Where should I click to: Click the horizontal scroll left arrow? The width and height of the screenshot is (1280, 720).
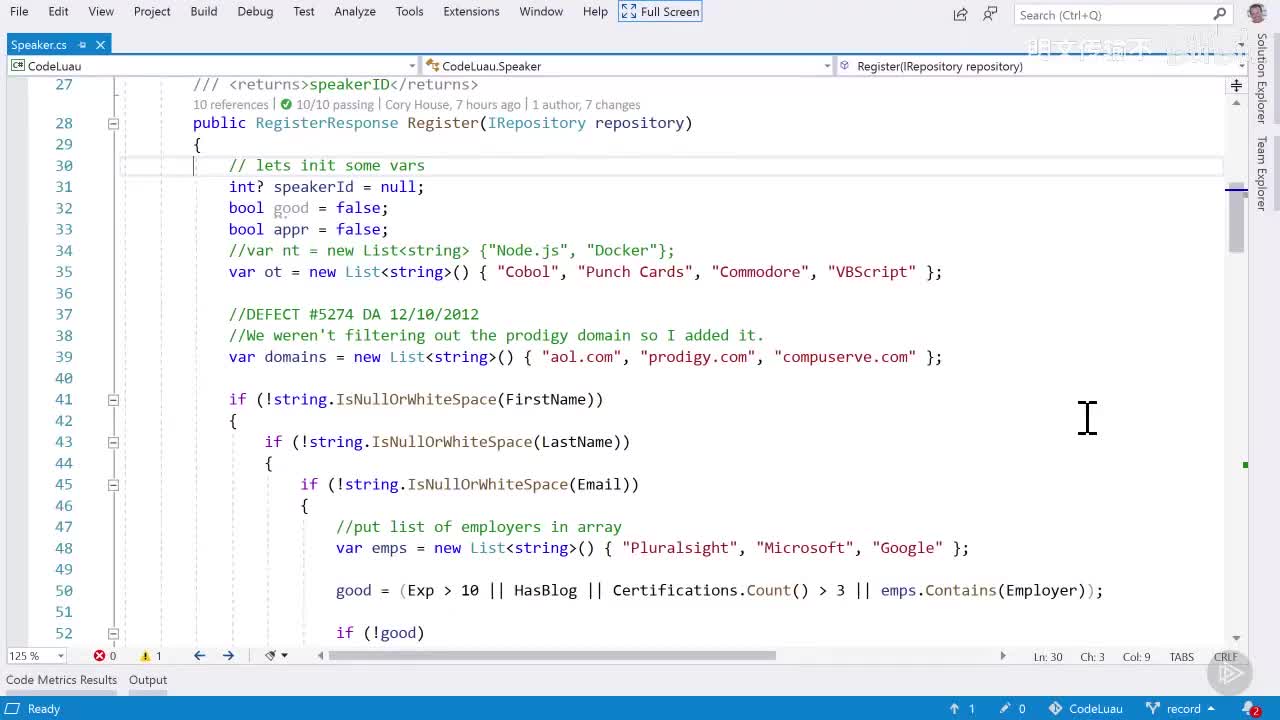coord(321,656)
